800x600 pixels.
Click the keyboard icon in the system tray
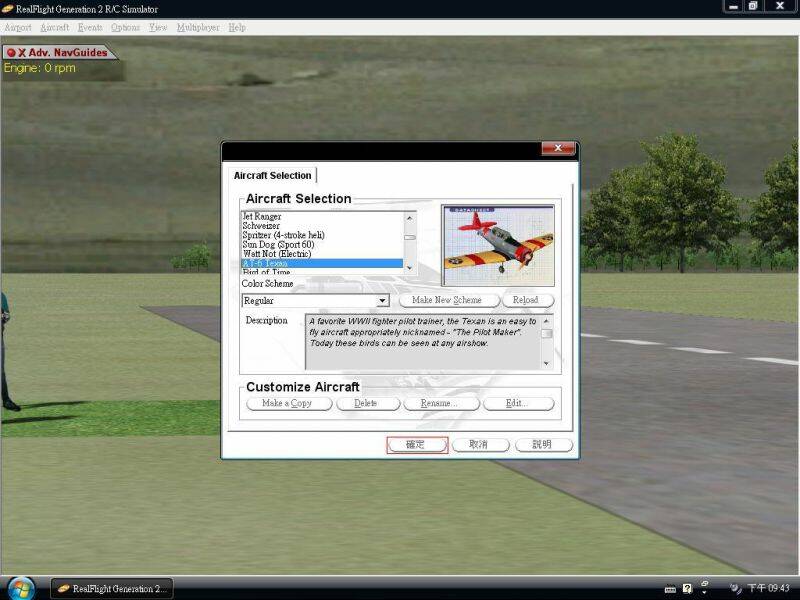point(670,589)
